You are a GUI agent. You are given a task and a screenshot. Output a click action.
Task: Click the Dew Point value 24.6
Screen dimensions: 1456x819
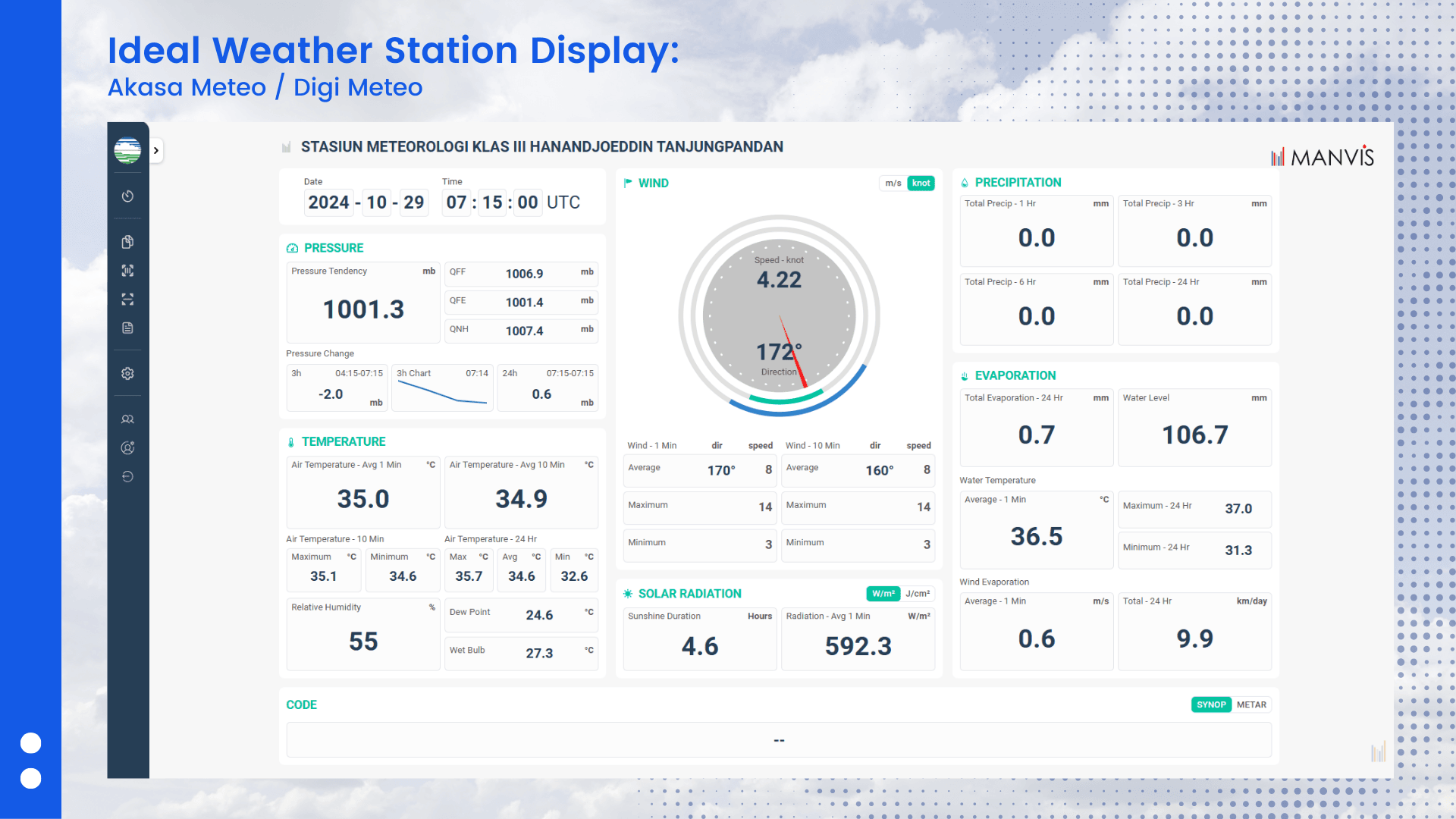pyautogui.click(x=539, y=615)
